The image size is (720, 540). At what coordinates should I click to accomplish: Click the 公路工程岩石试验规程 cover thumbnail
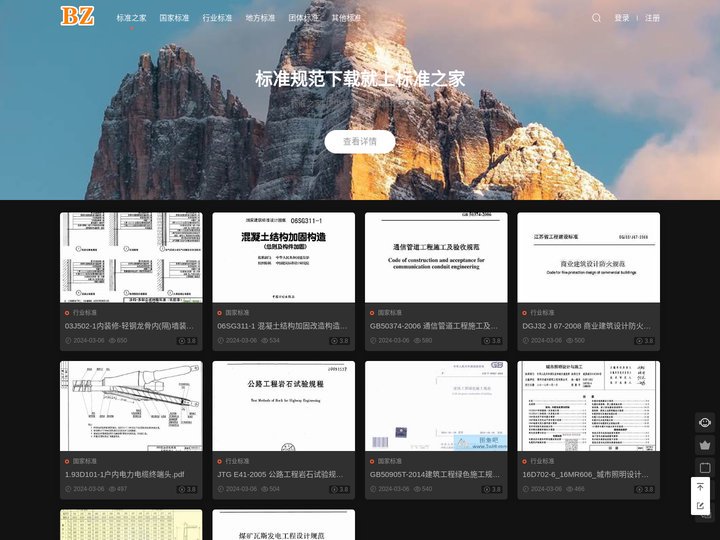coord(284,406)
